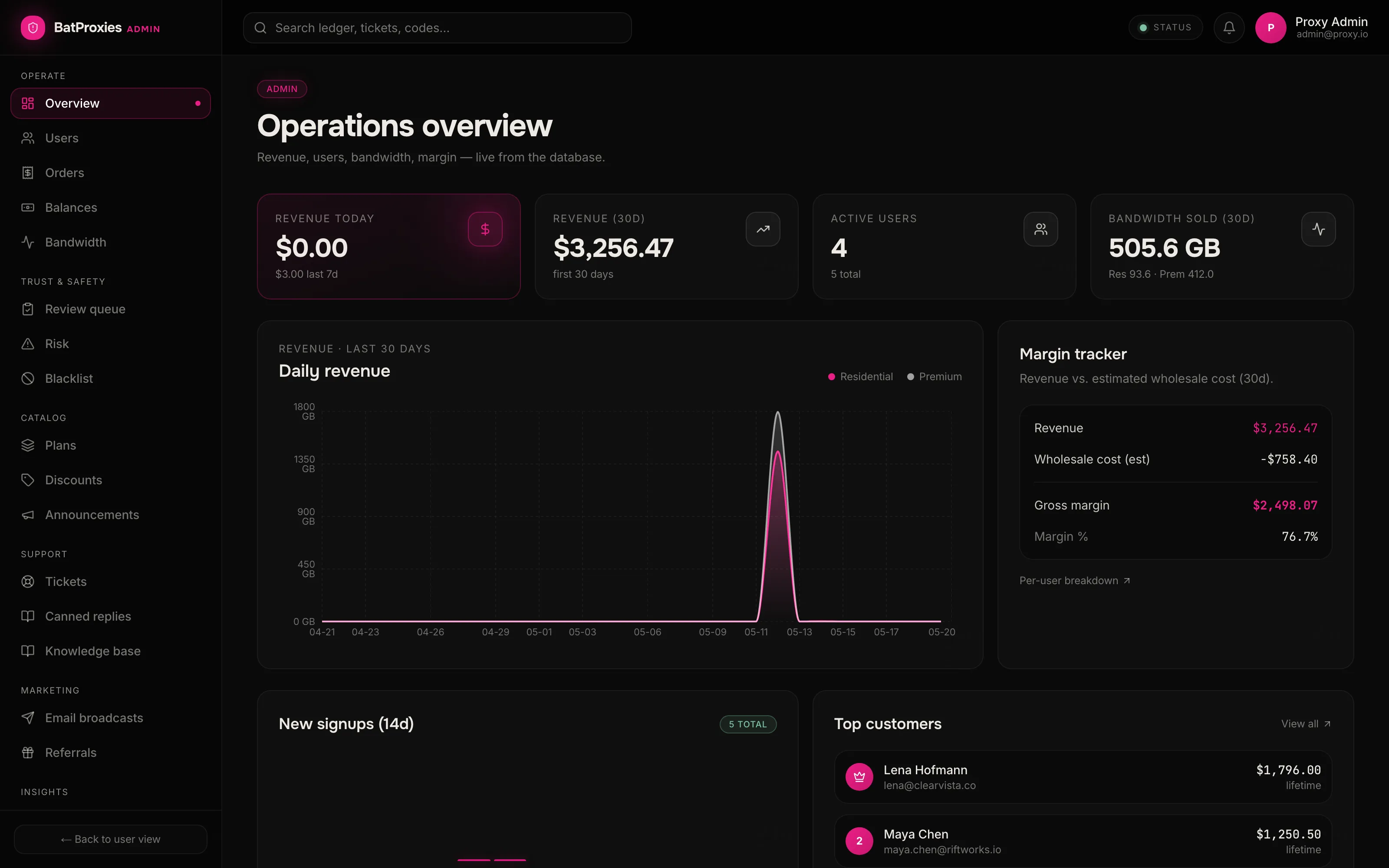Open Email broadcasts
This screenshot has width=1389, height=868.
110,717
